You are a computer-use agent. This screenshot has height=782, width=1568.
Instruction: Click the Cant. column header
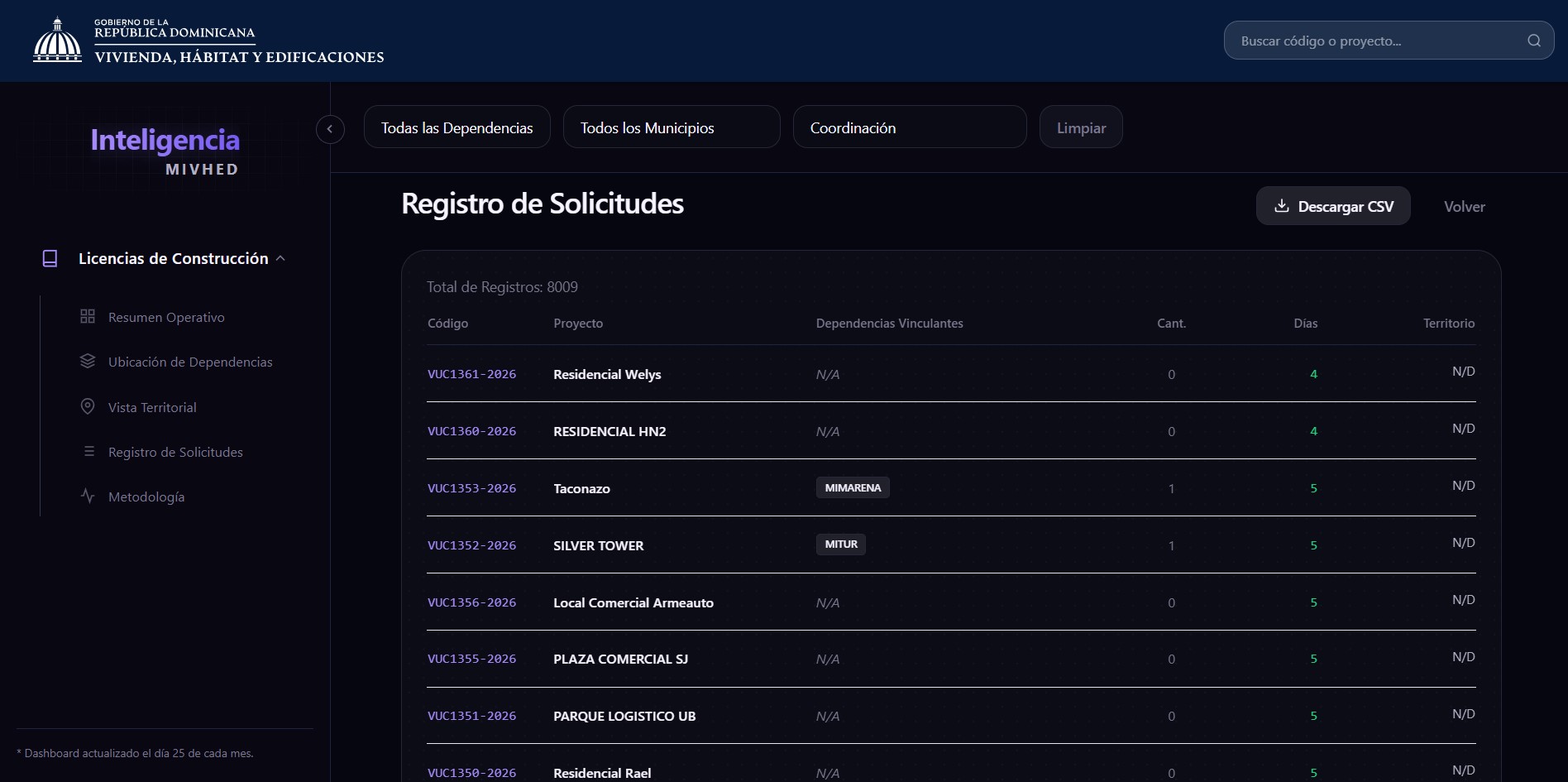[x=1171, y=323]
